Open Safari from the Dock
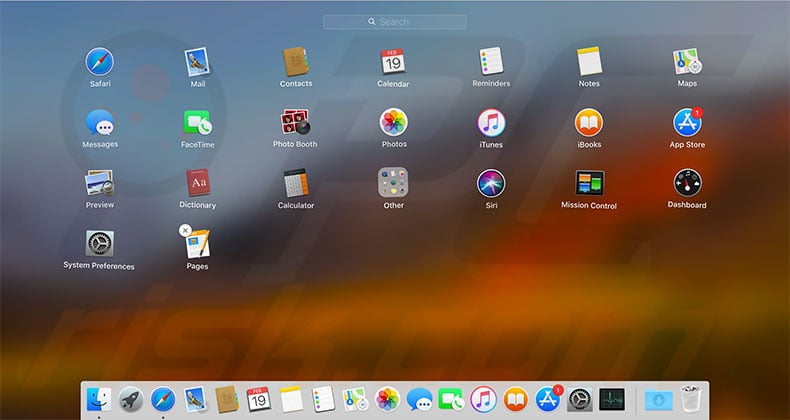 163,399
